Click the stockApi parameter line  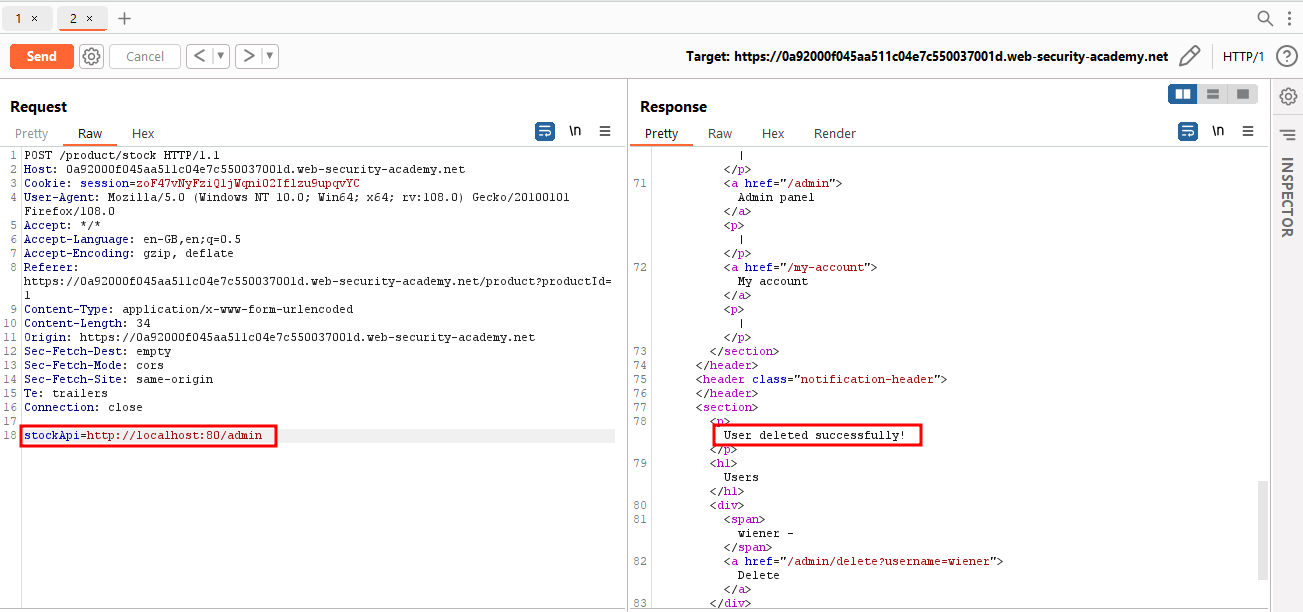click(143, 436)
